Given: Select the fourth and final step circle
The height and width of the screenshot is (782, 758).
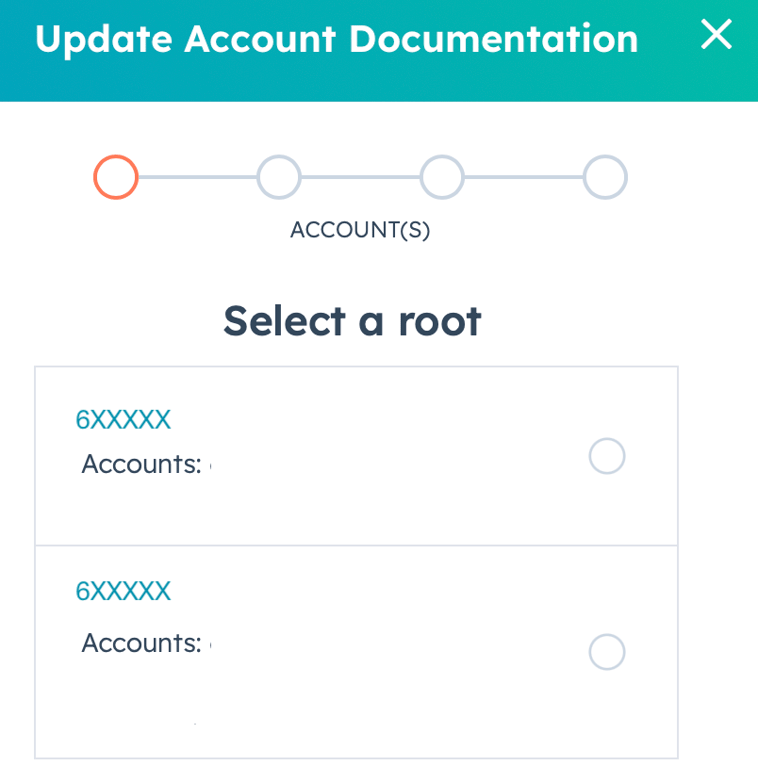Looking at the screenshot, I should pyautogui.click(x=605, y=177).
